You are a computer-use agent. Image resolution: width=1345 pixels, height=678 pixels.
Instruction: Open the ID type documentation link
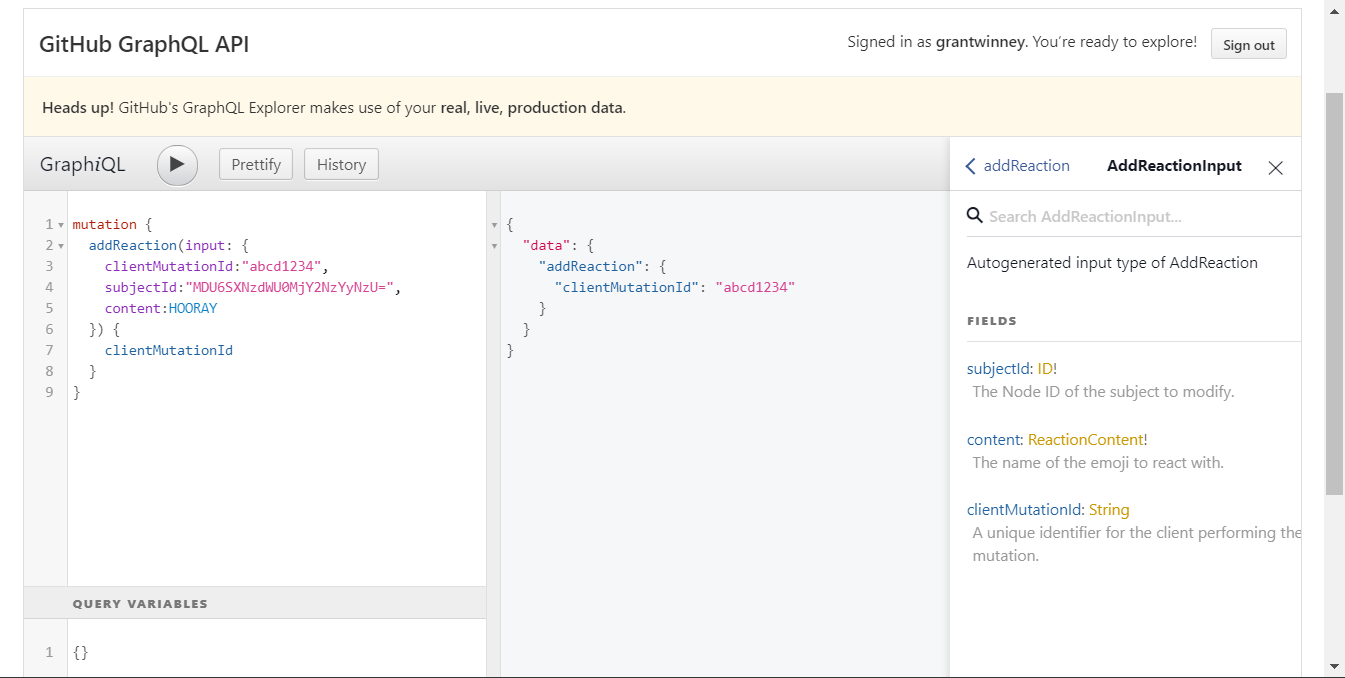pos(1044,369)
